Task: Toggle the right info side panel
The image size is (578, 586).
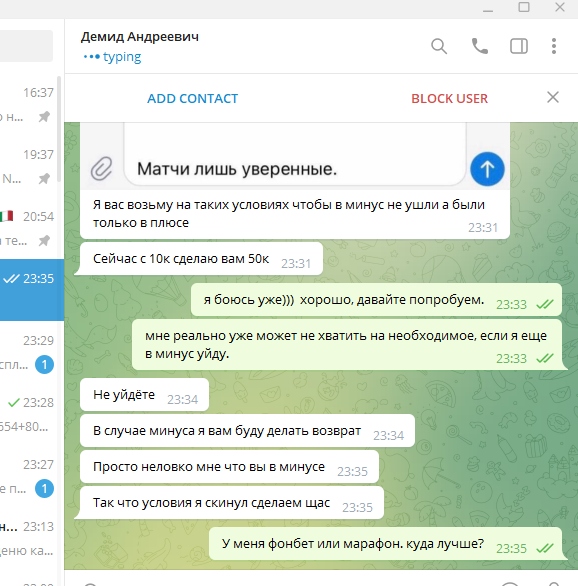Action: click(x=519, y=46)
